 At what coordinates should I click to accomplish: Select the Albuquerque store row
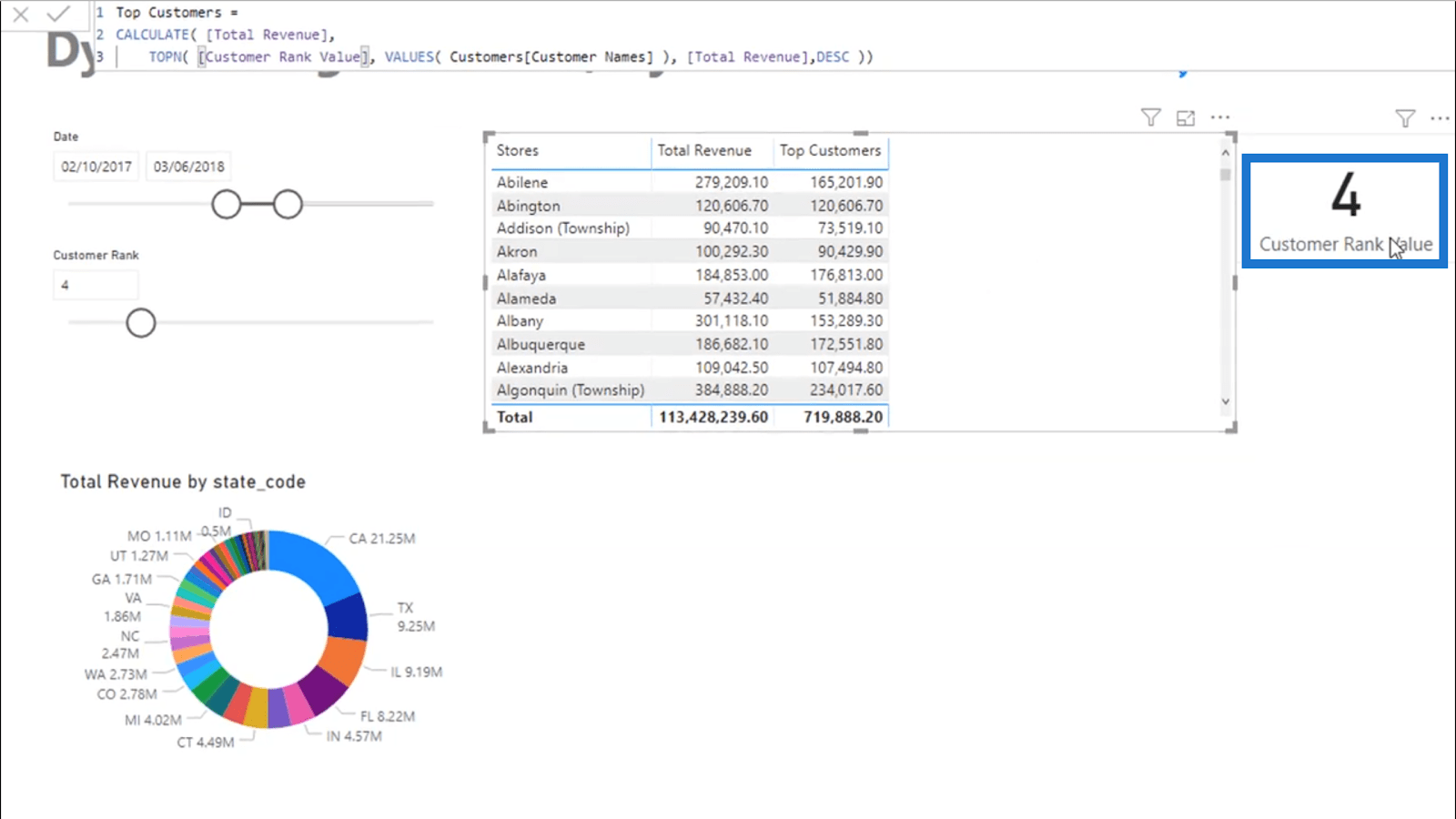point(689,344)
